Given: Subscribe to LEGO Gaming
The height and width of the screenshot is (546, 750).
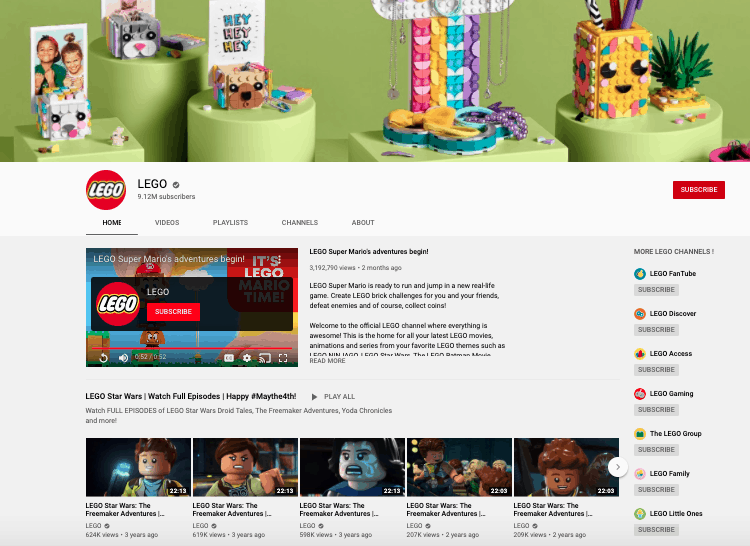Looking at the screenshot, I should click(656, 410).
